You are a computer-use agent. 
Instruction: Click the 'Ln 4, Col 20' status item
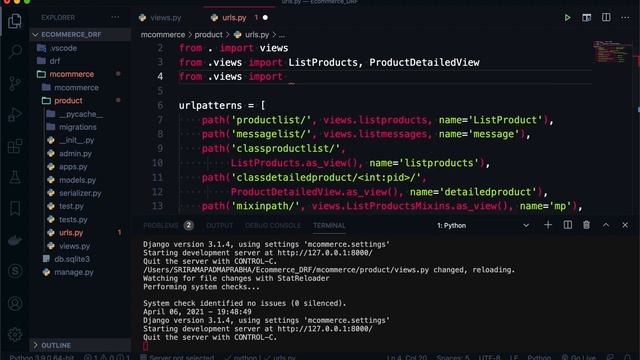click(407, 358)
